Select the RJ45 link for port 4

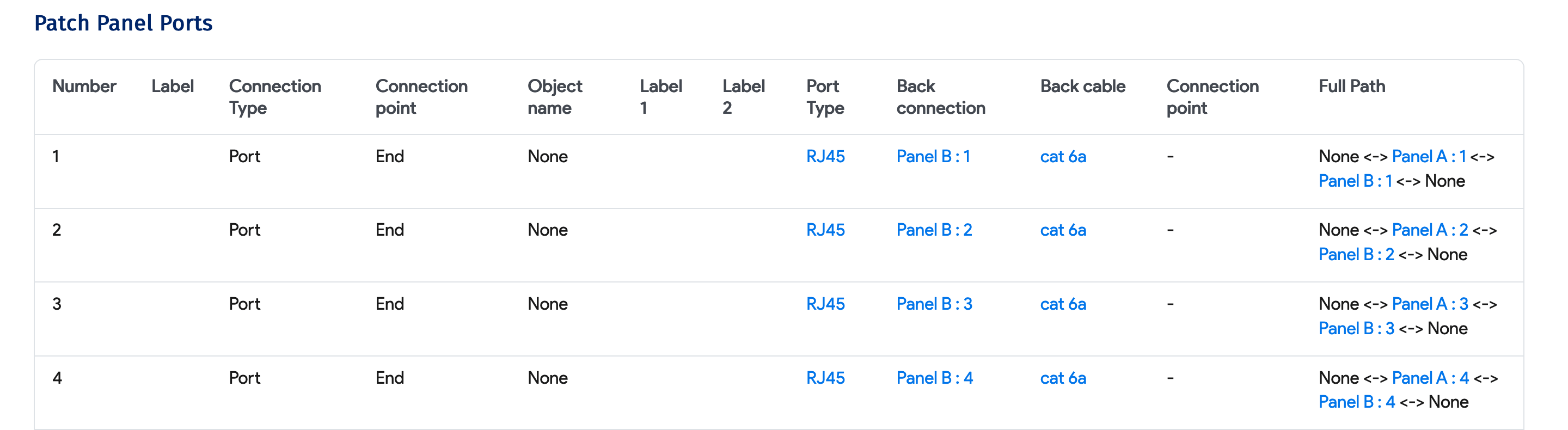(x=824, y=378)
